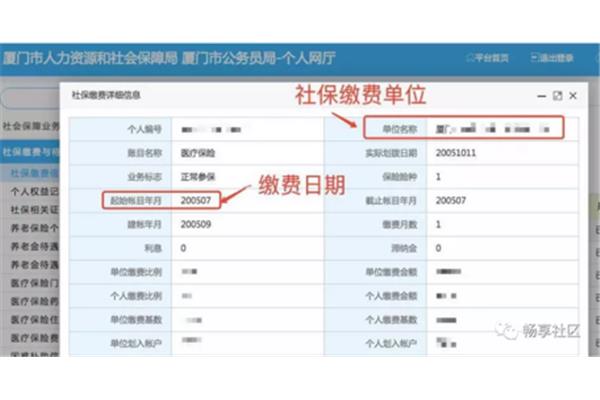Open 医疗保险费 item in sidebar
Viewport: 600px width, 400px height.
pos(34,338)
